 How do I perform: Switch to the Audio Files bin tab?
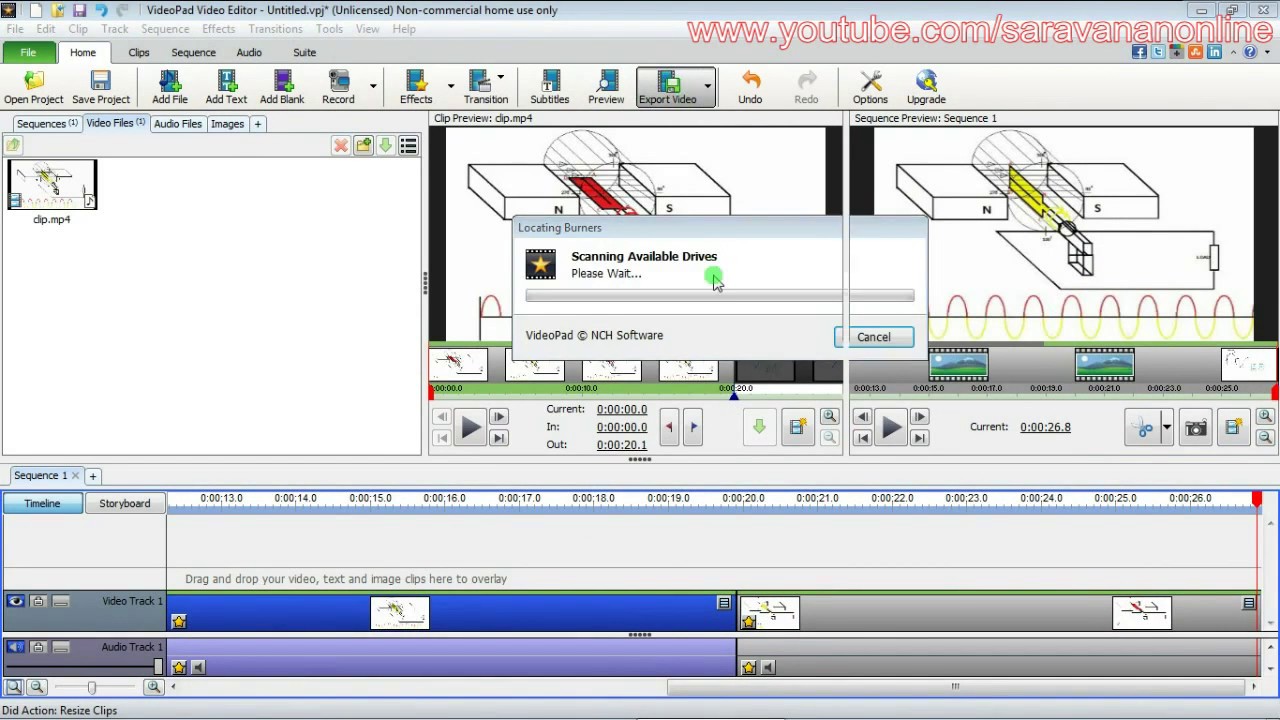pos(178,124)
